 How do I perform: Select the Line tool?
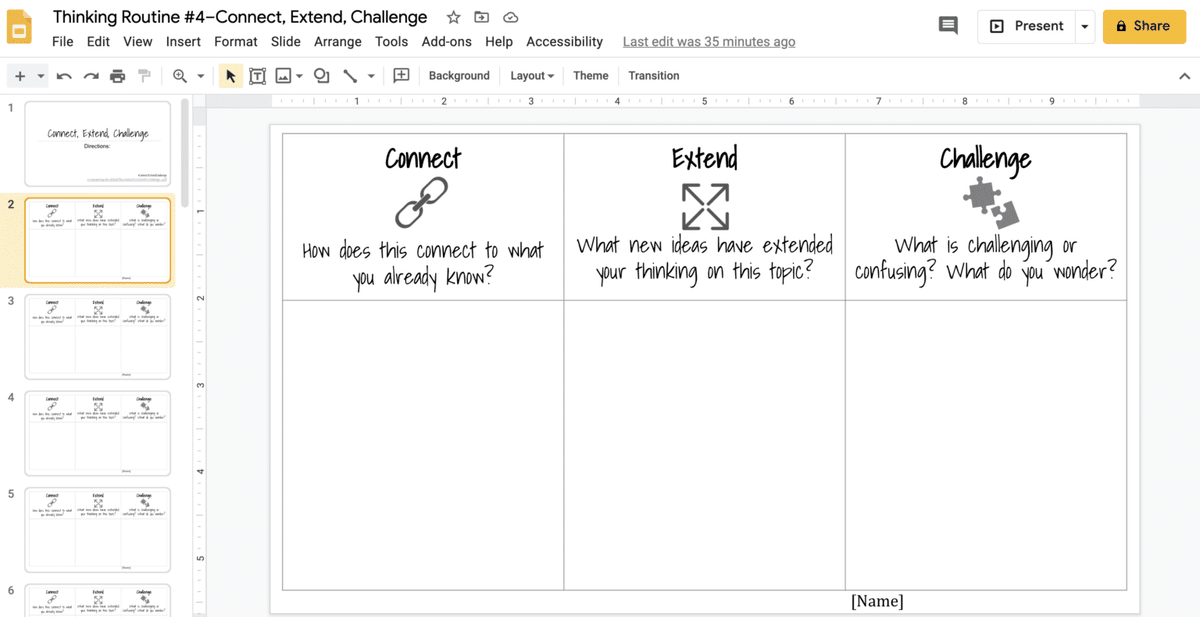click(350, 76)
